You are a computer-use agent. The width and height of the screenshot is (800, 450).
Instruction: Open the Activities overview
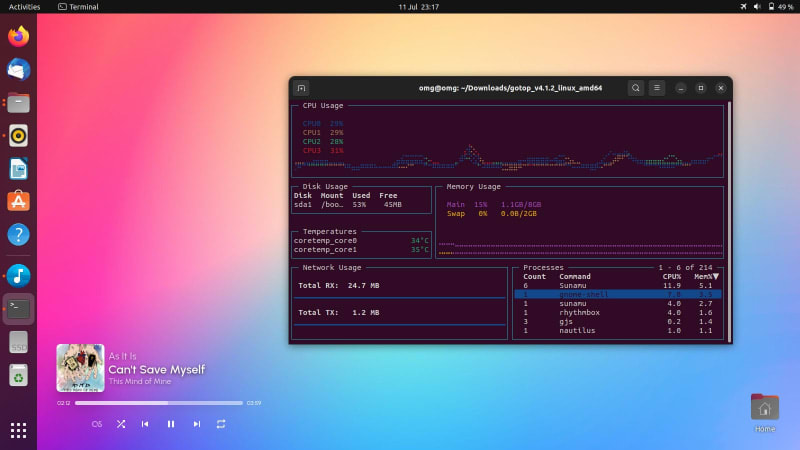click(x=24, y=6)
